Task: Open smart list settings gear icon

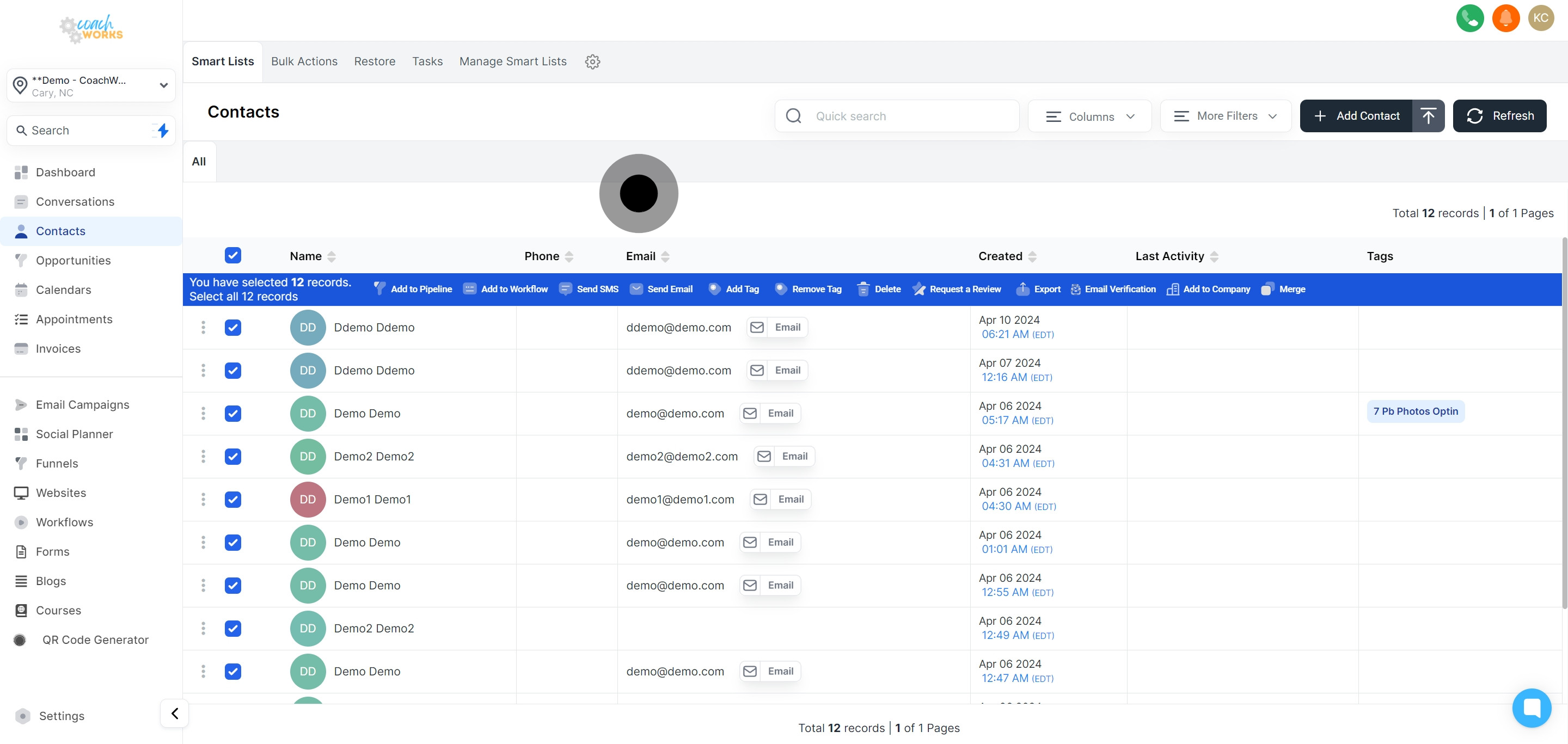Action: click(x=592, y=62)
